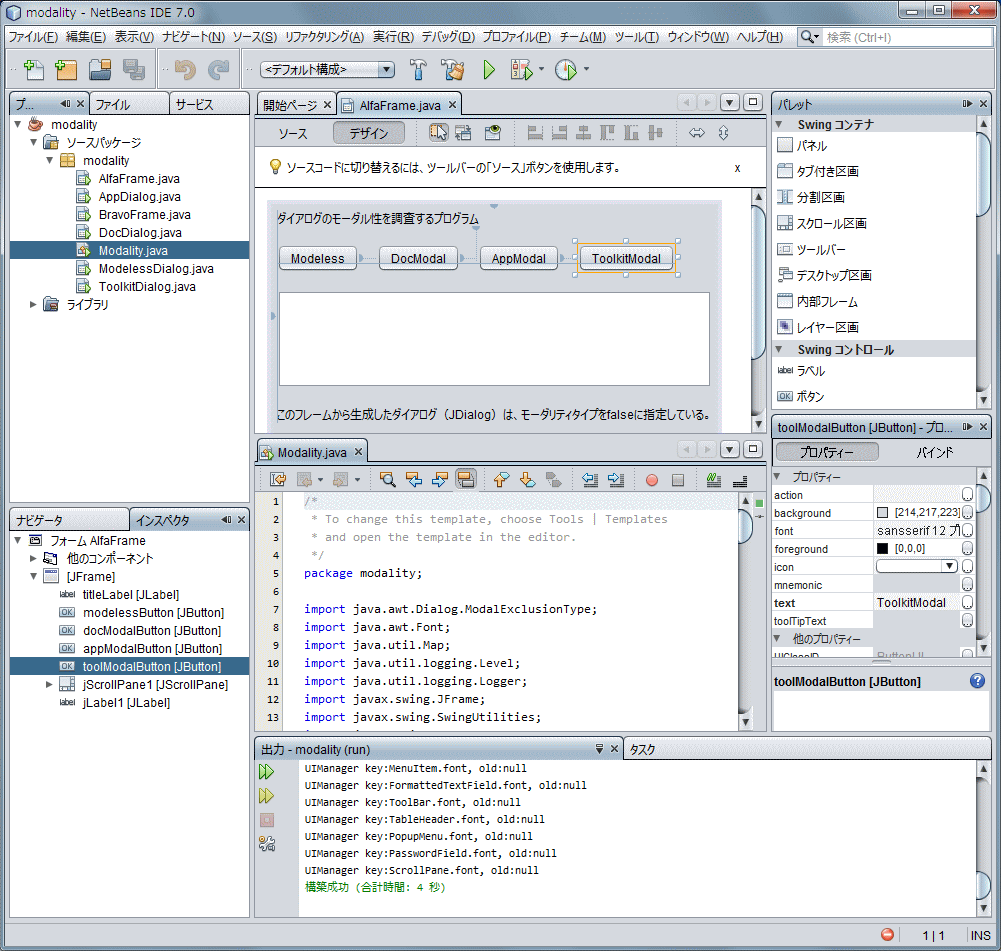This screenshot has height=951, width=1001.
Task: Open the リファクタリング(A) menu
Action: [x=324, y=37]
